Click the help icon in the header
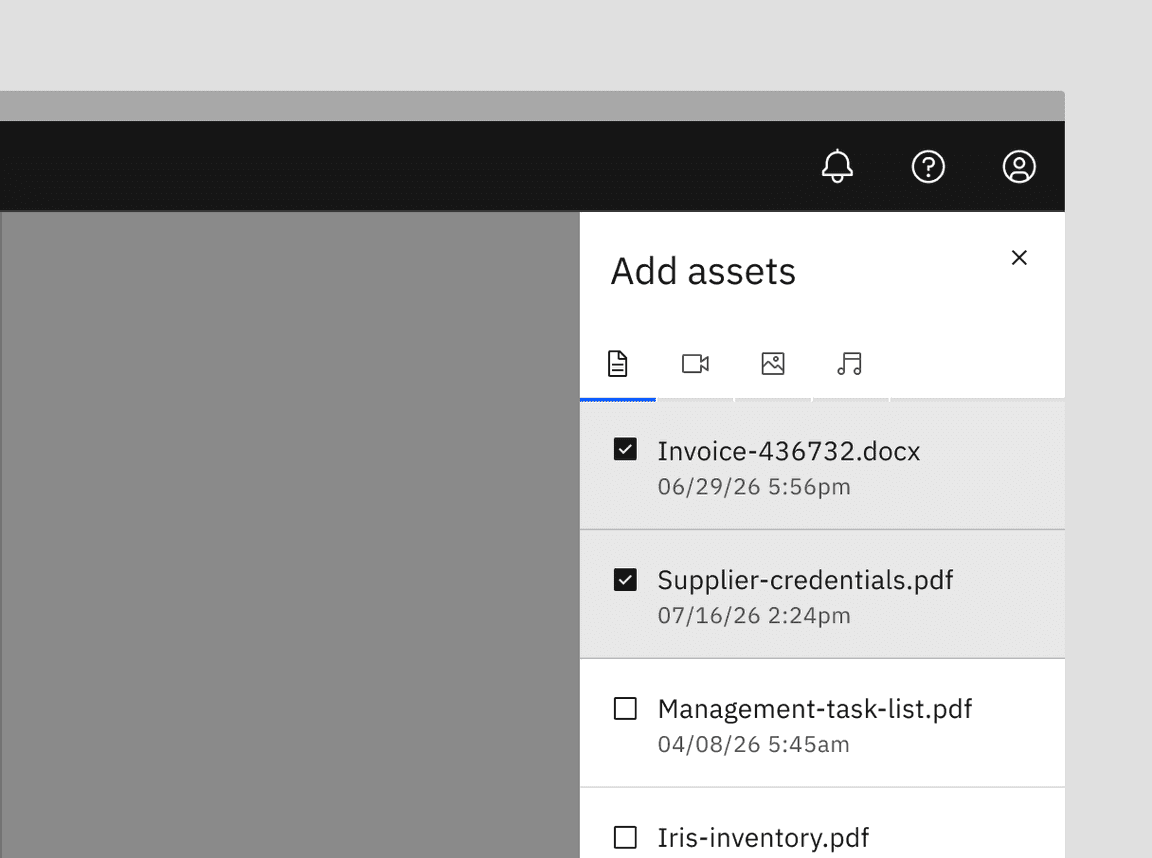1152x858 pixels. tap(928, 167)
